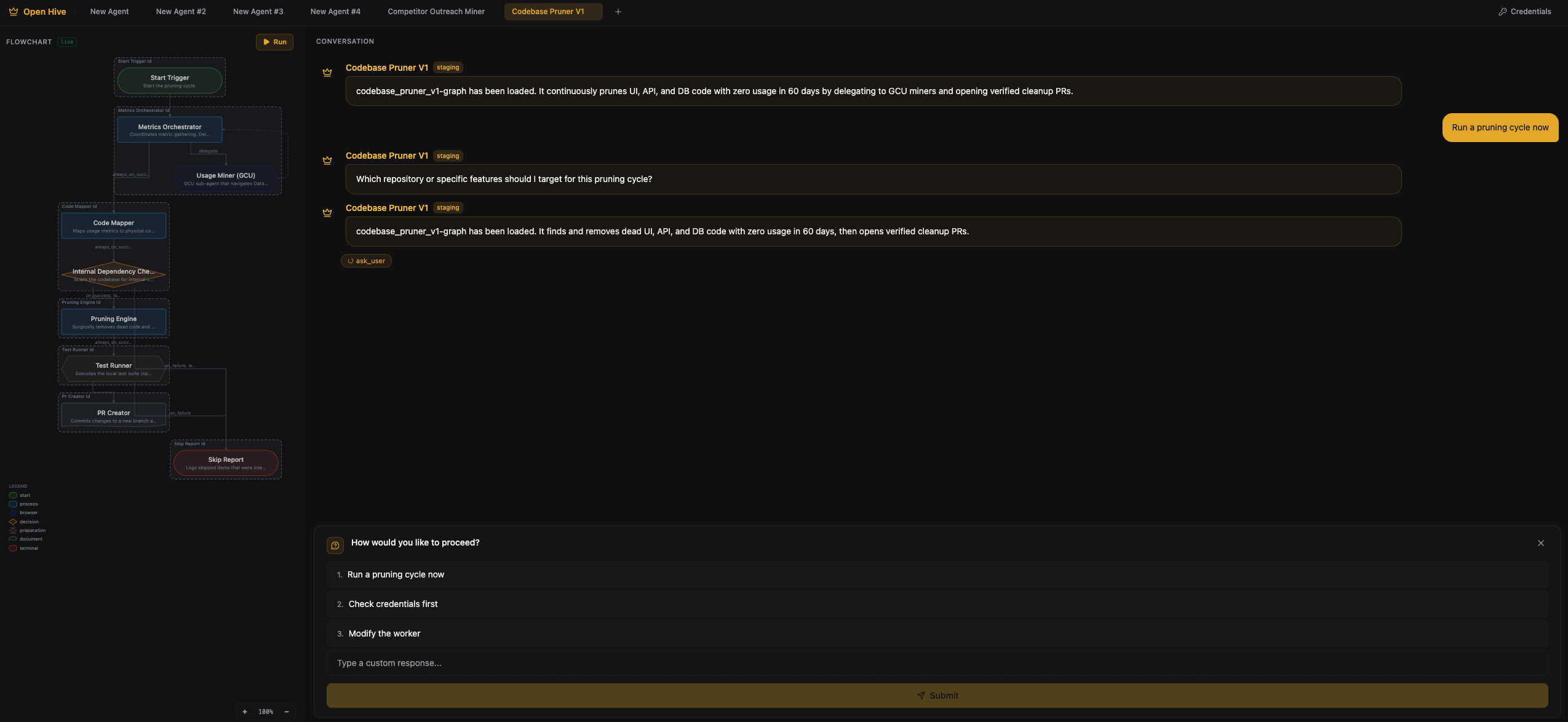Screen dimensions: 1568x722
Task: Click the ask_user tool chip
Action: coord(366,261)
